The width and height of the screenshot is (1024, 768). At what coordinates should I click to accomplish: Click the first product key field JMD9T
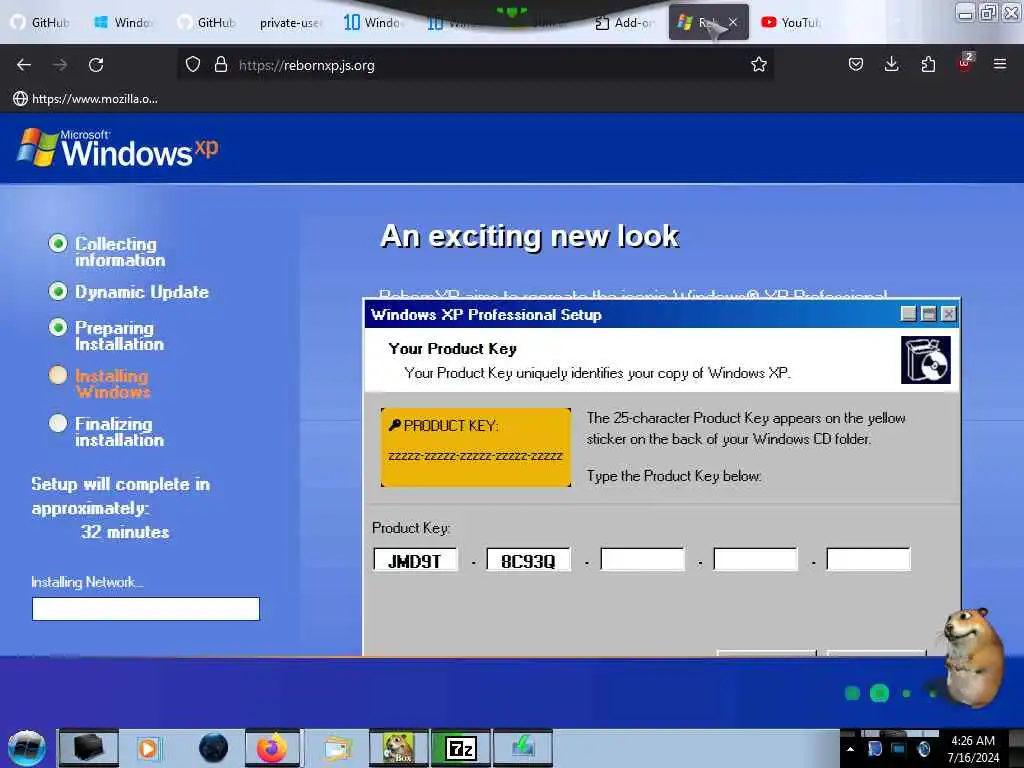click(x=415, y=560)
